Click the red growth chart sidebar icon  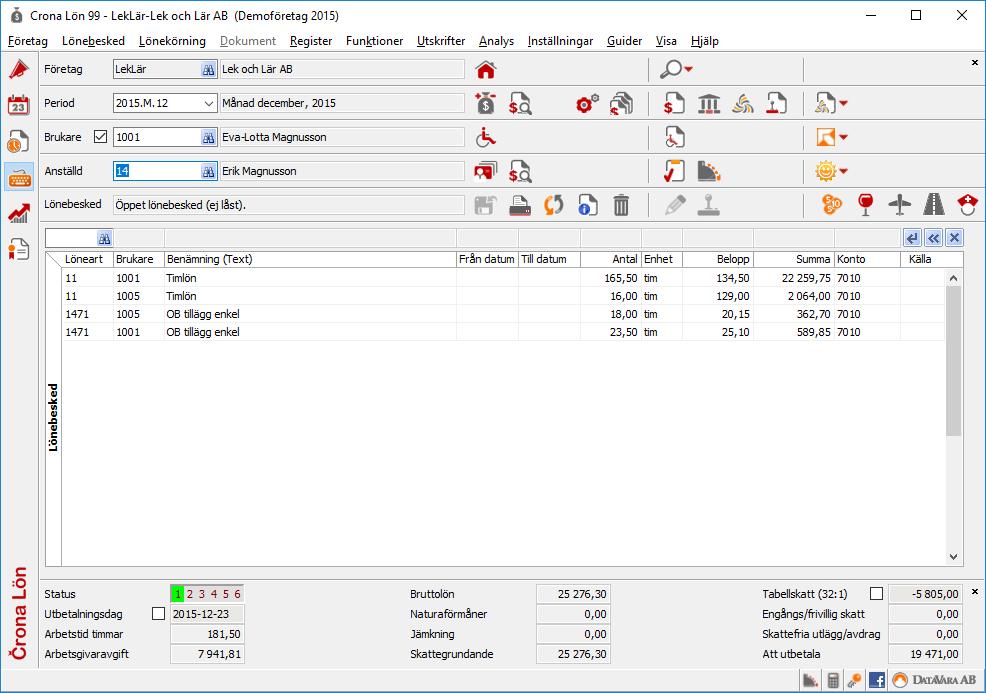[19, 213]
